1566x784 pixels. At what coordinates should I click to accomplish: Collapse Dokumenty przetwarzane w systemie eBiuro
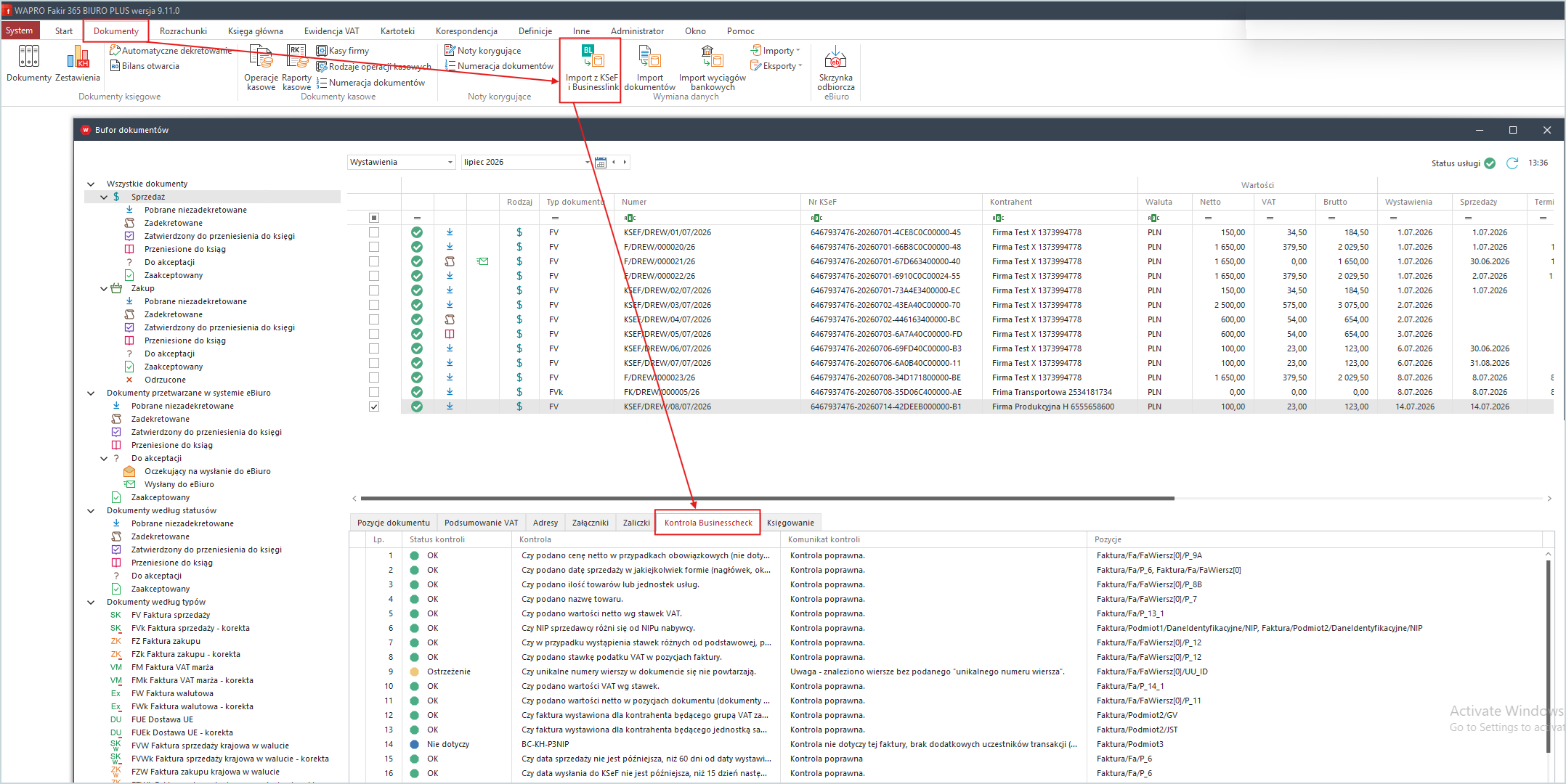tap(91, 393)
